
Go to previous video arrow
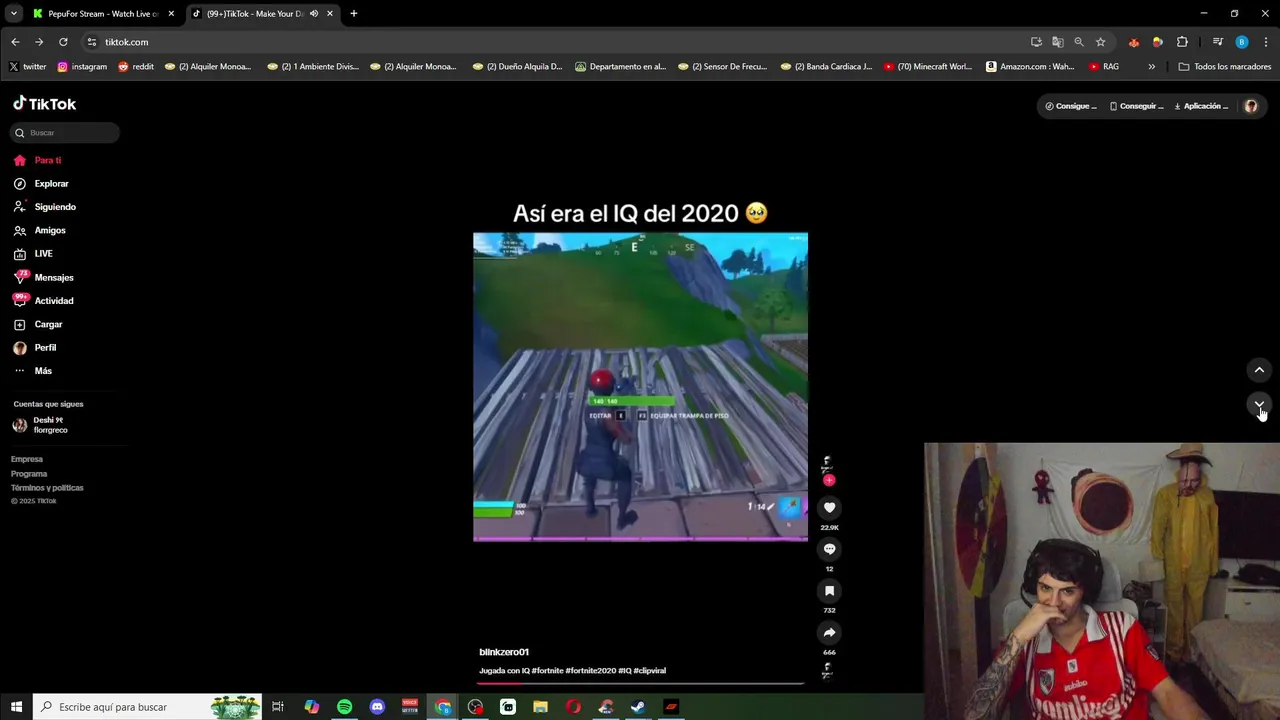tap(1259, 370)
